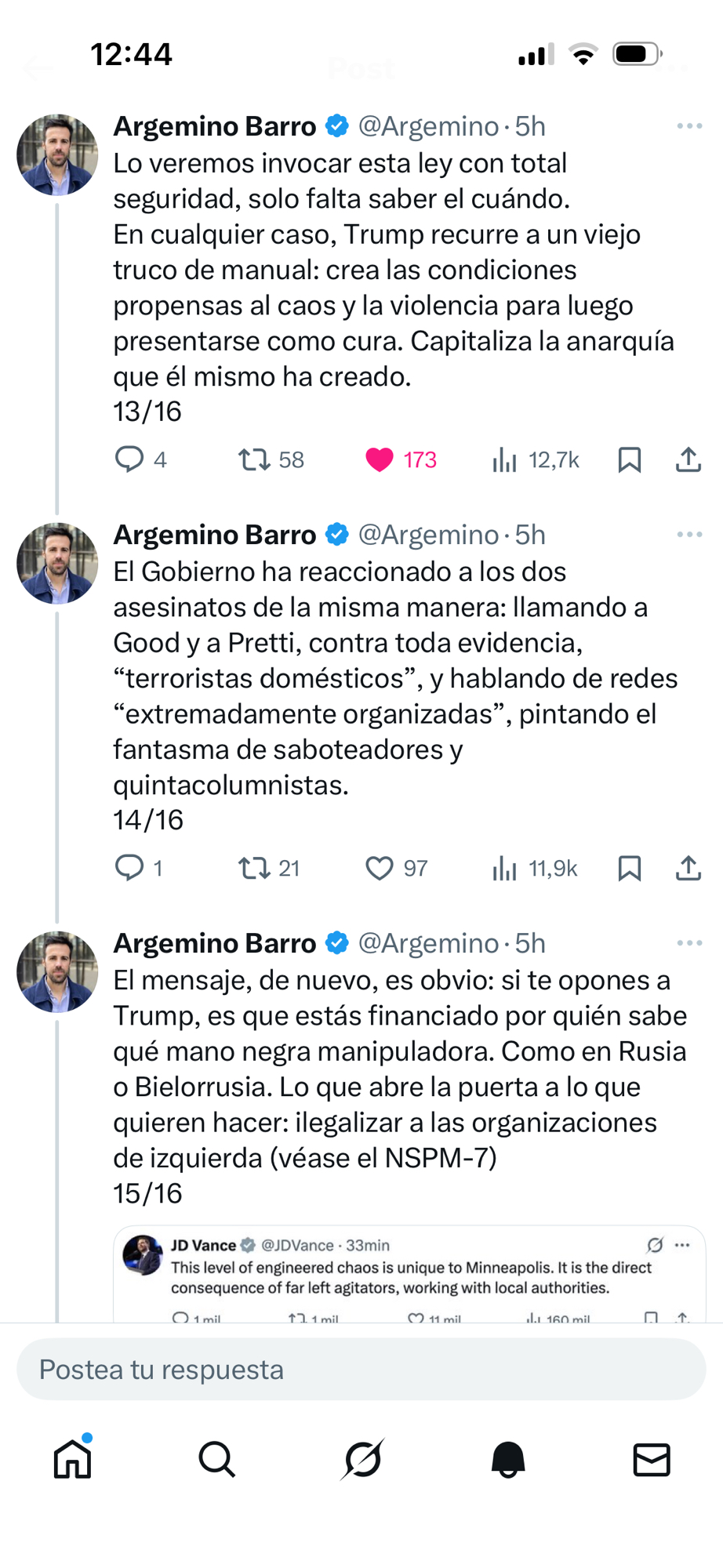Reply to the 13/16 post
The height and width of the screenshot is (1568, 723).
coord(129,459)
